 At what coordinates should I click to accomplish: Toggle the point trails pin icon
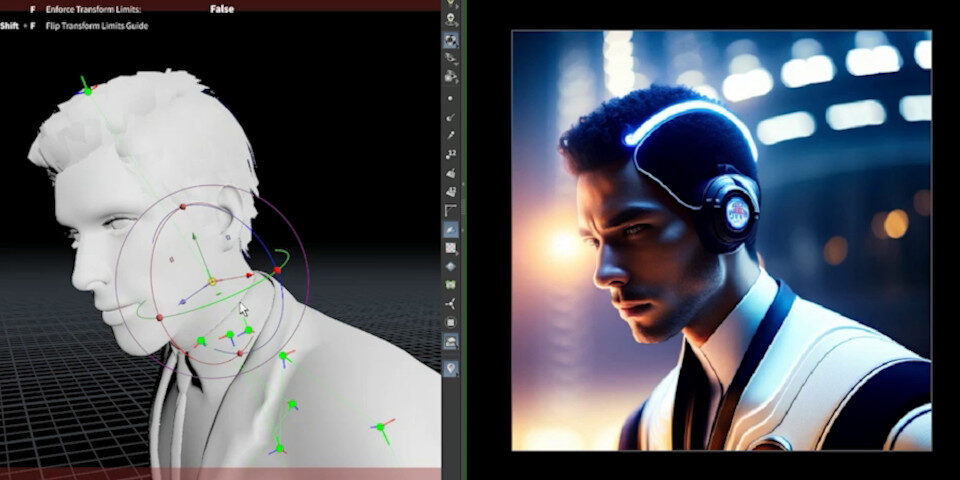451,135
